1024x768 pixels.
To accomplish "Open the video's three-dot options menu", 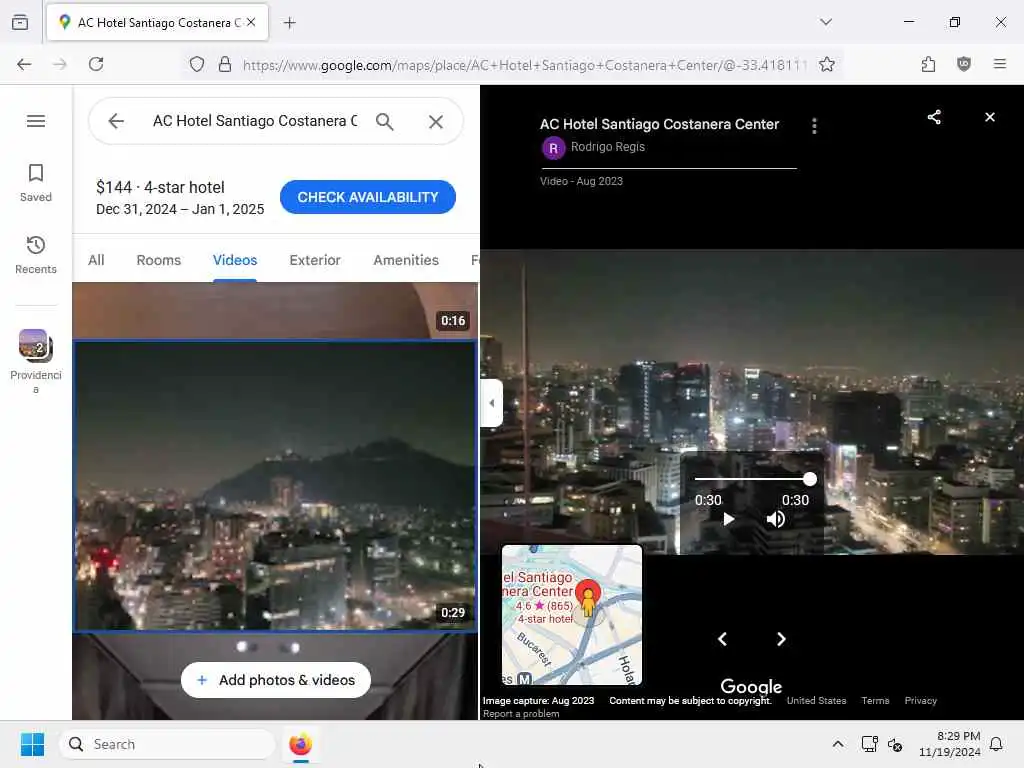I will point(814,125).
